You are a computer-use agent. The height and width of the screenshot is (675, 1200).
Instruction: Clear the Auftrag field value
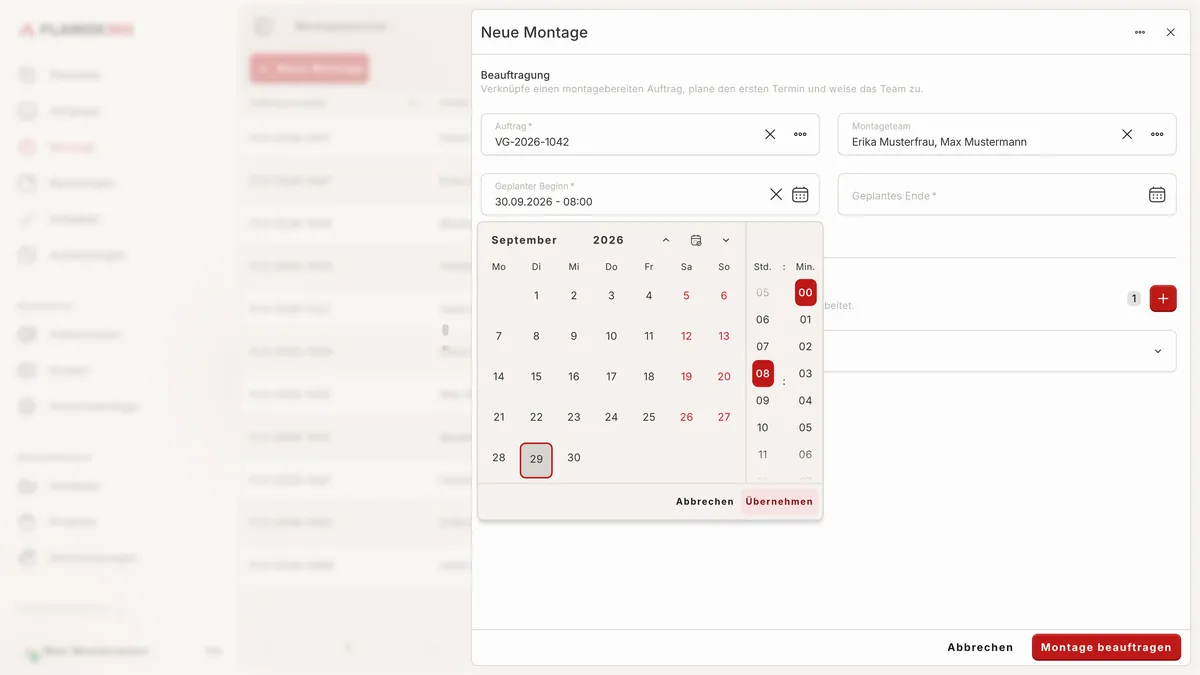(x=770, y=134)
